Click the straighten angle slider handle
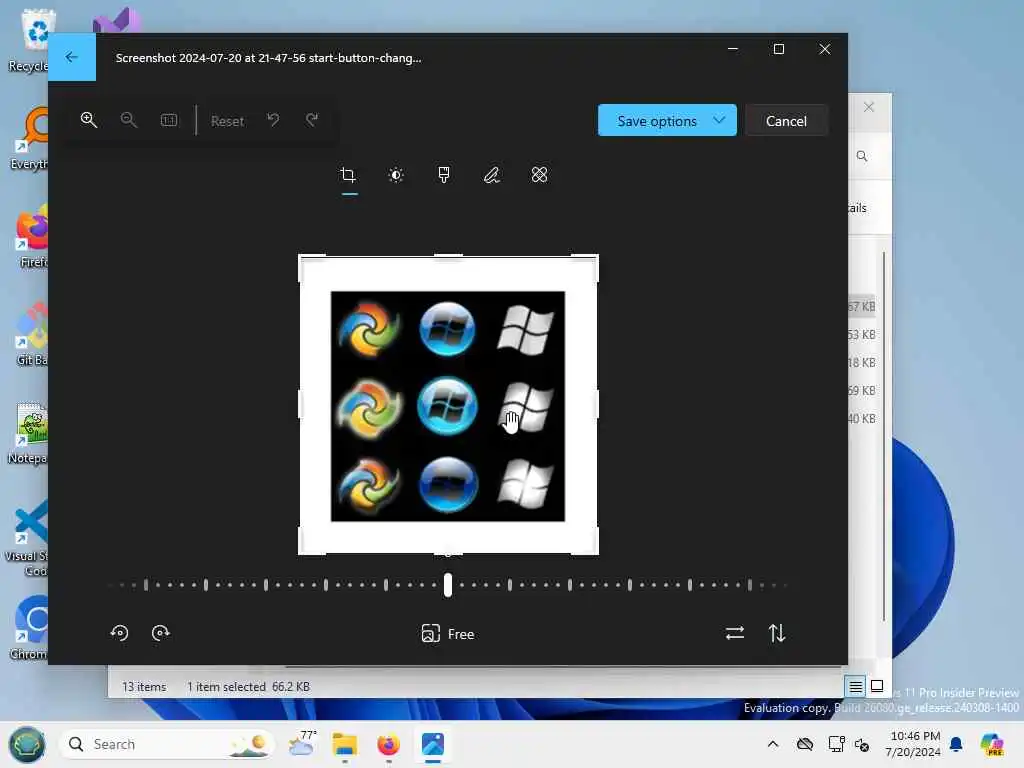The height and width of the screenshot is (768, 1024). (x=448, y=585)
